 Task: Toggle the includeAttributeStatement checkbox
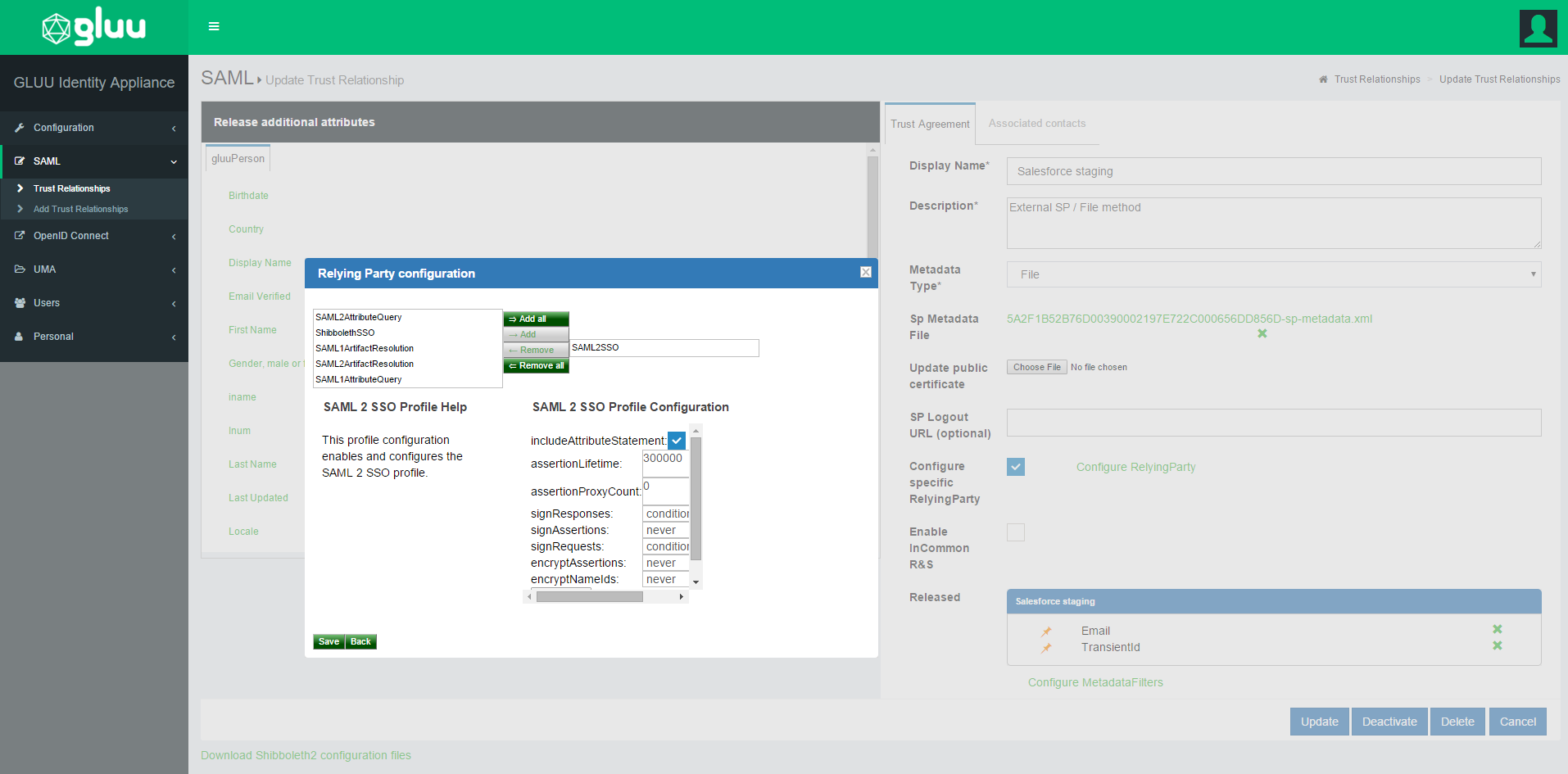point(676,441)
